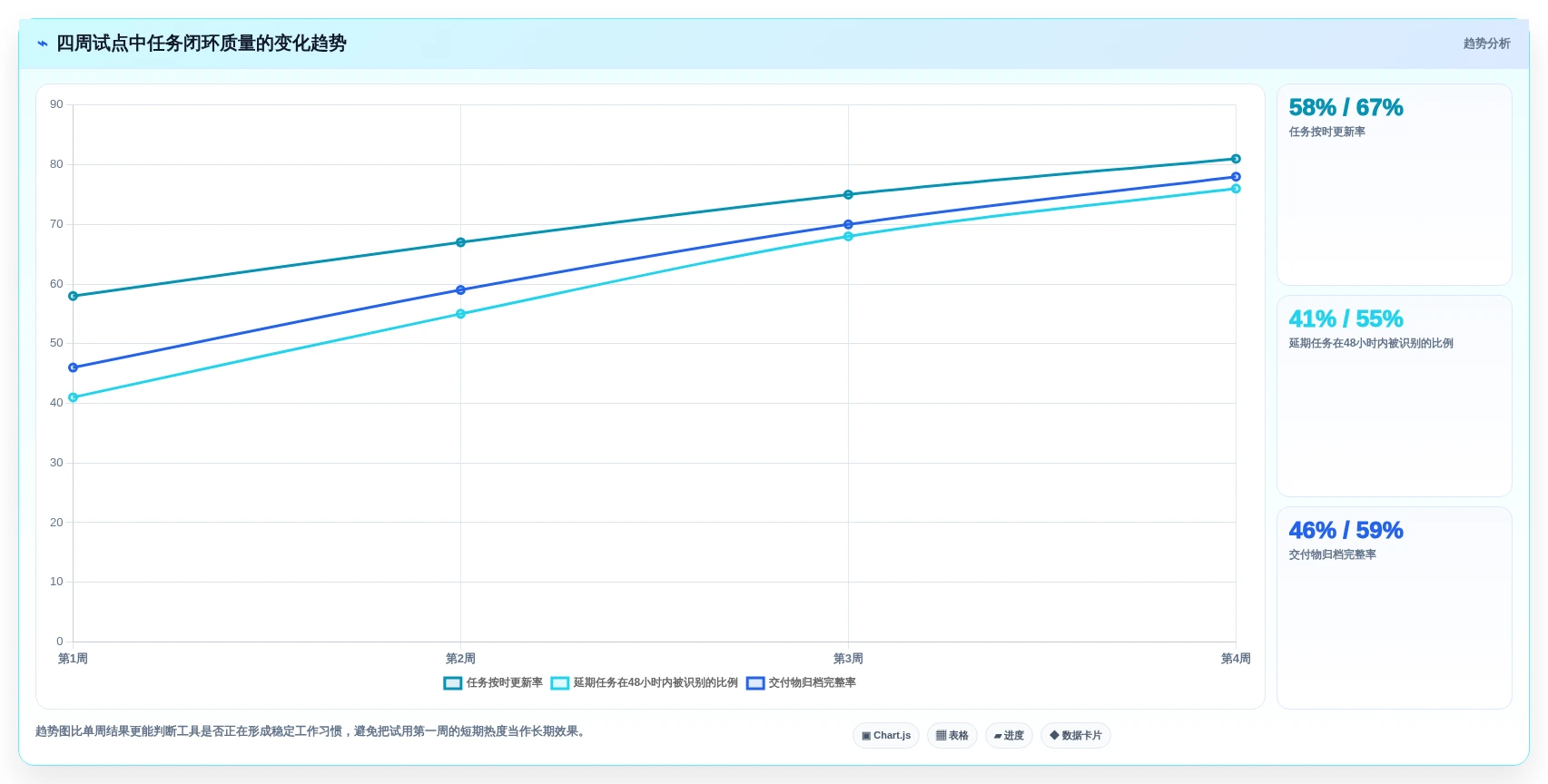Click the Chart.js tag chip
Screen dimensions: 1548x784
[886, 735]
